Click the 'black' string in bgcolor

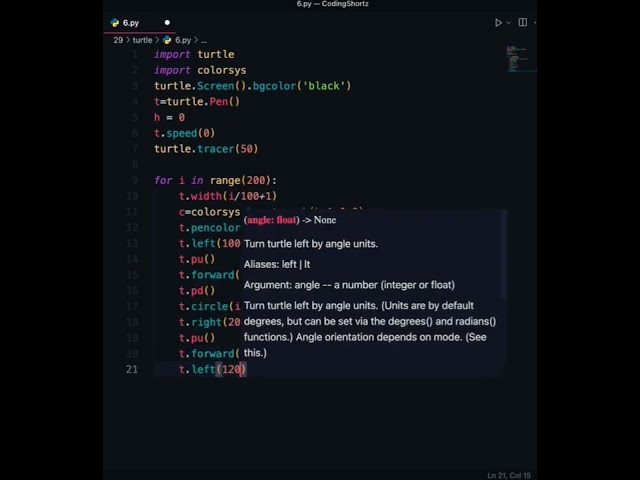click(328, 86)
